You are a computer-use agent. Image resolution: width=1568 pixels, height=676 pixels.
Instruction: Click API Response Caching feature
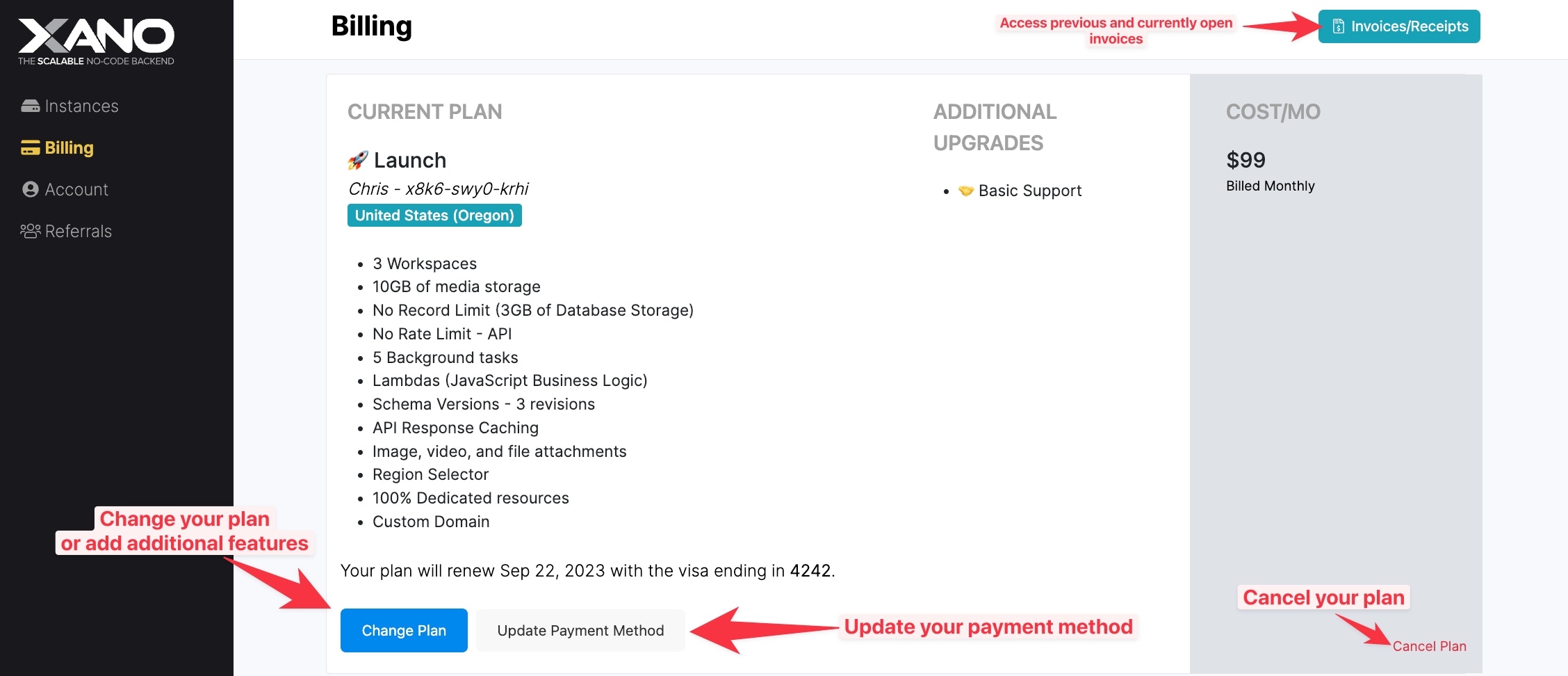[x=455, y=428]
